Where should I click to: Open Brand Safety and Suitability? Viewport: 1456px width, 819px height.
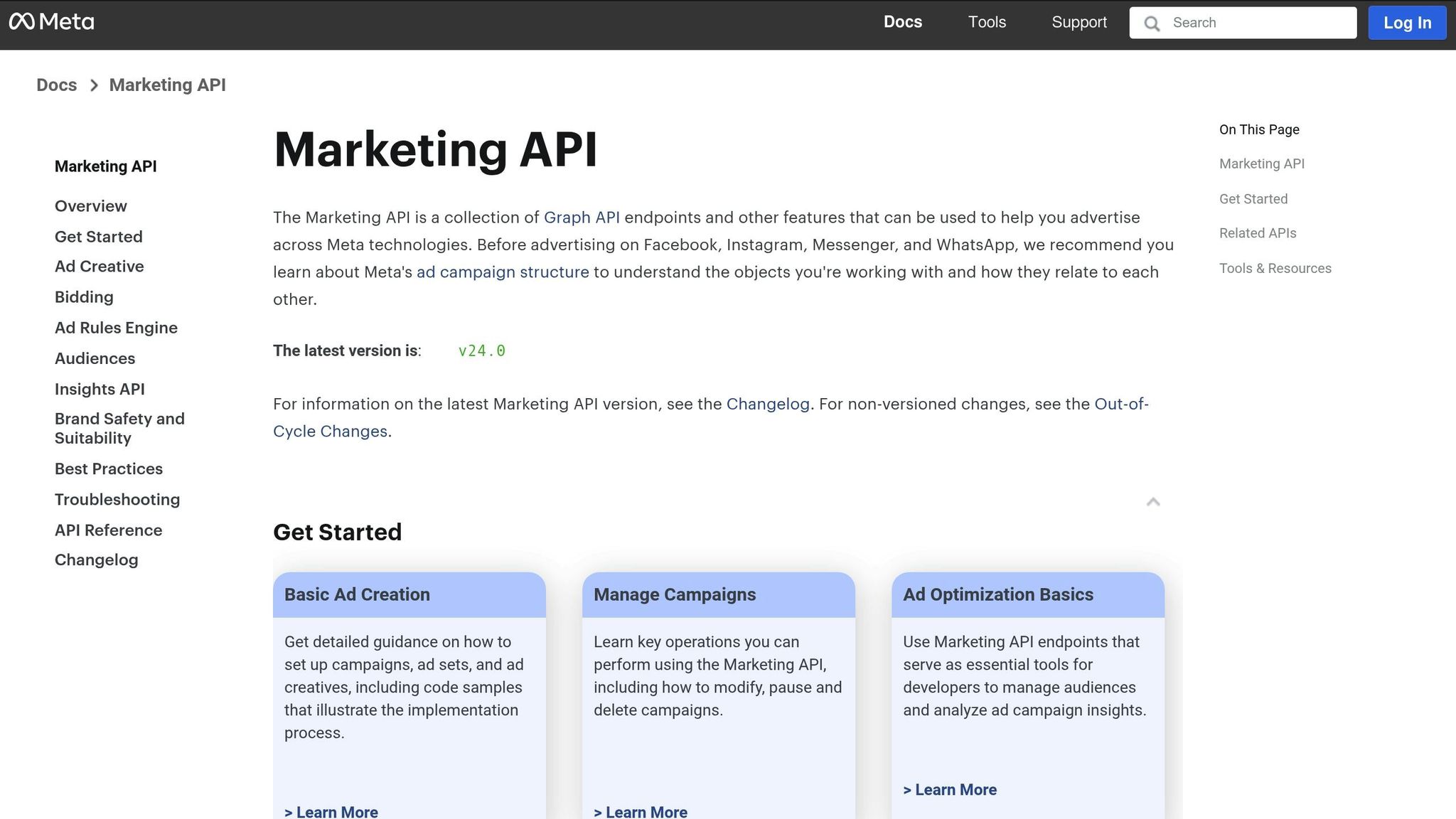(119, 428)
